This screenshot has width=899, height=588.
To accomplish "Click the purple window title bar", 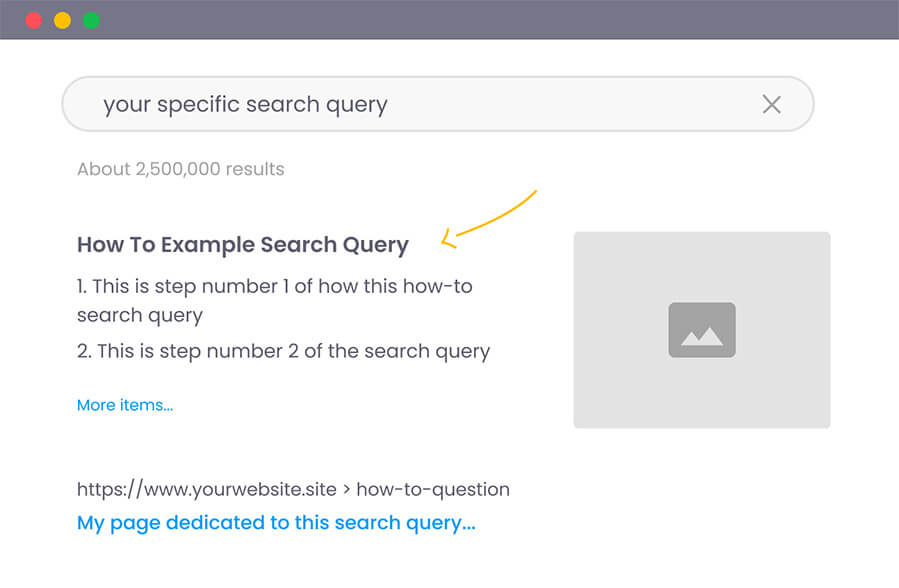I will point(450,19).
